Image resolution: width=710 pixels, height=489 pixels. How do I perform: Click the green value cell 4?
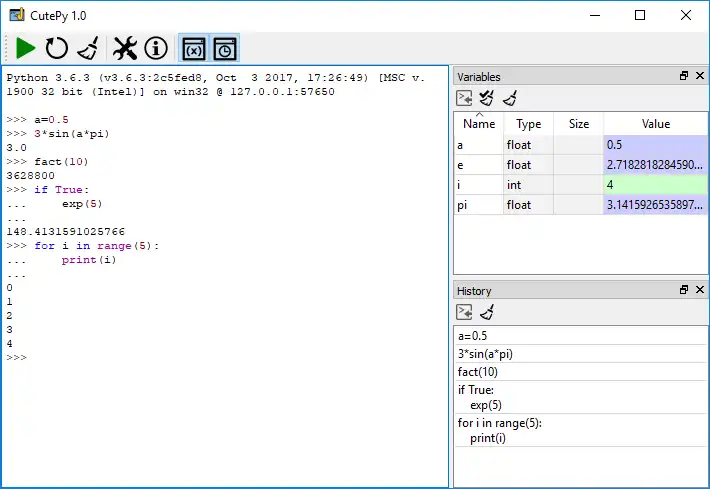pos(655,185)
